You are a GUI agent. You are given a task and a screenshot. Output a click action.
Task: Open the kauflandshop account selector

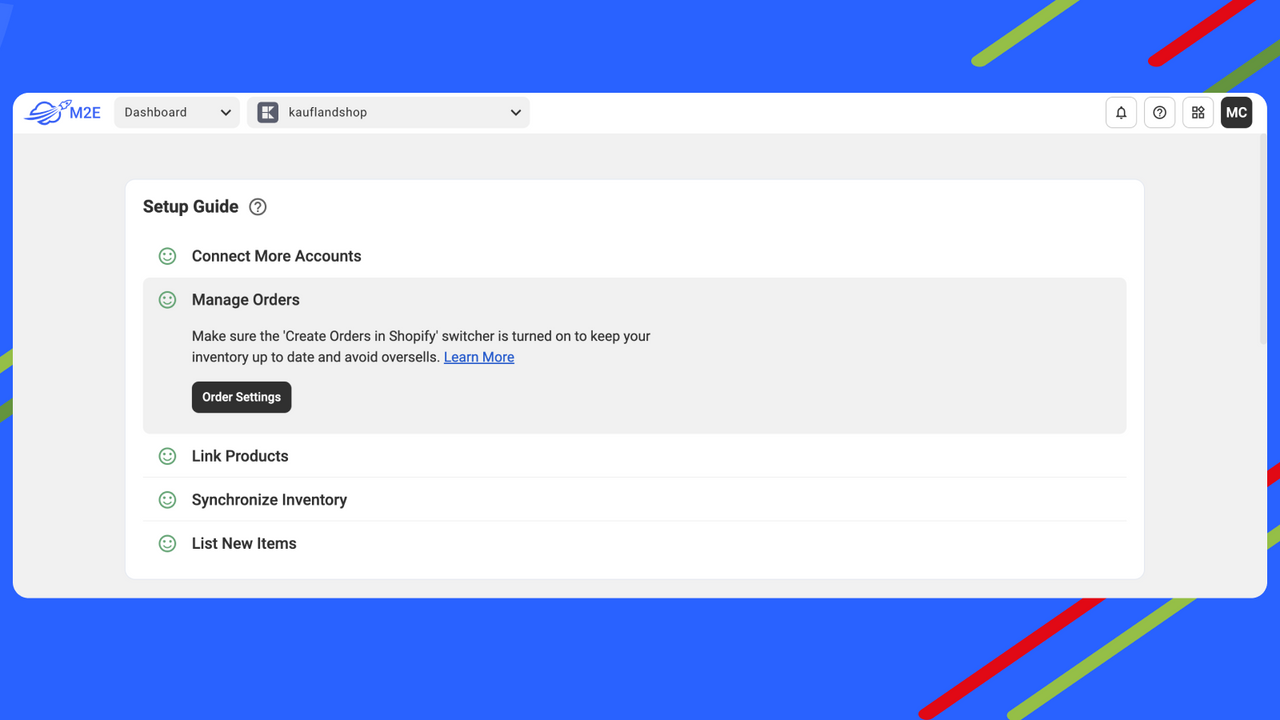[388, 113]
